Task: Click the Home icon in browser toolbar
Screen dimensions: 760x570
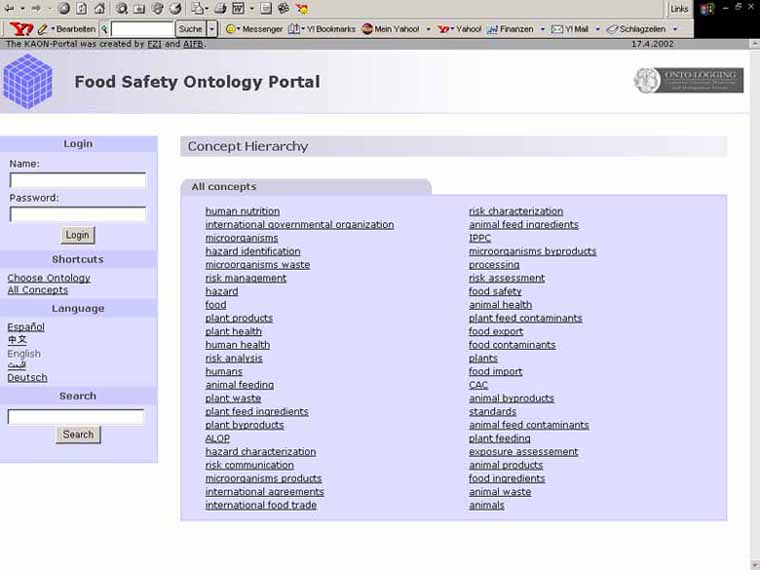Action: 99,8
